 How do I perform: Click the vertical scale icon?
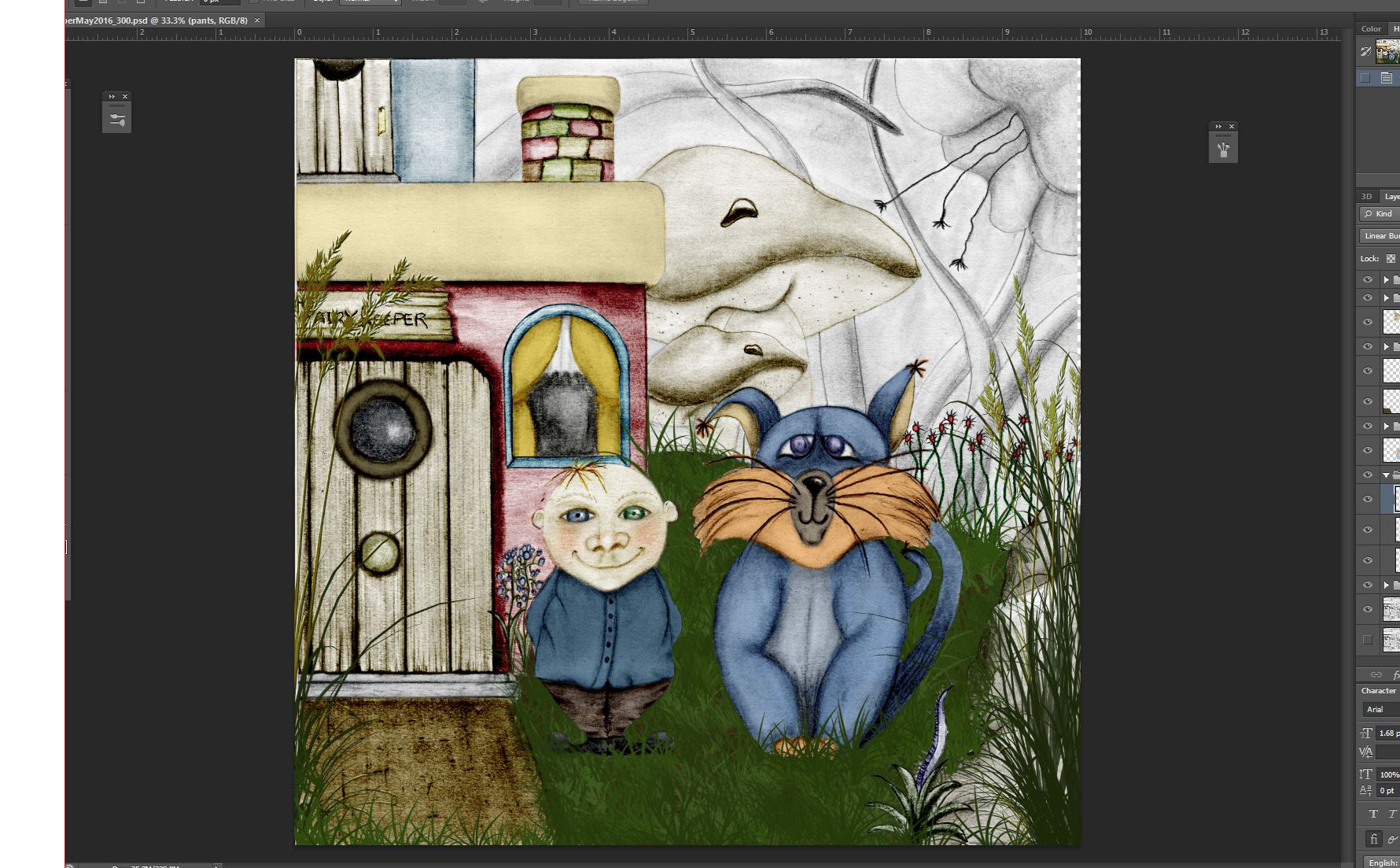click(x=1366, y=774)
